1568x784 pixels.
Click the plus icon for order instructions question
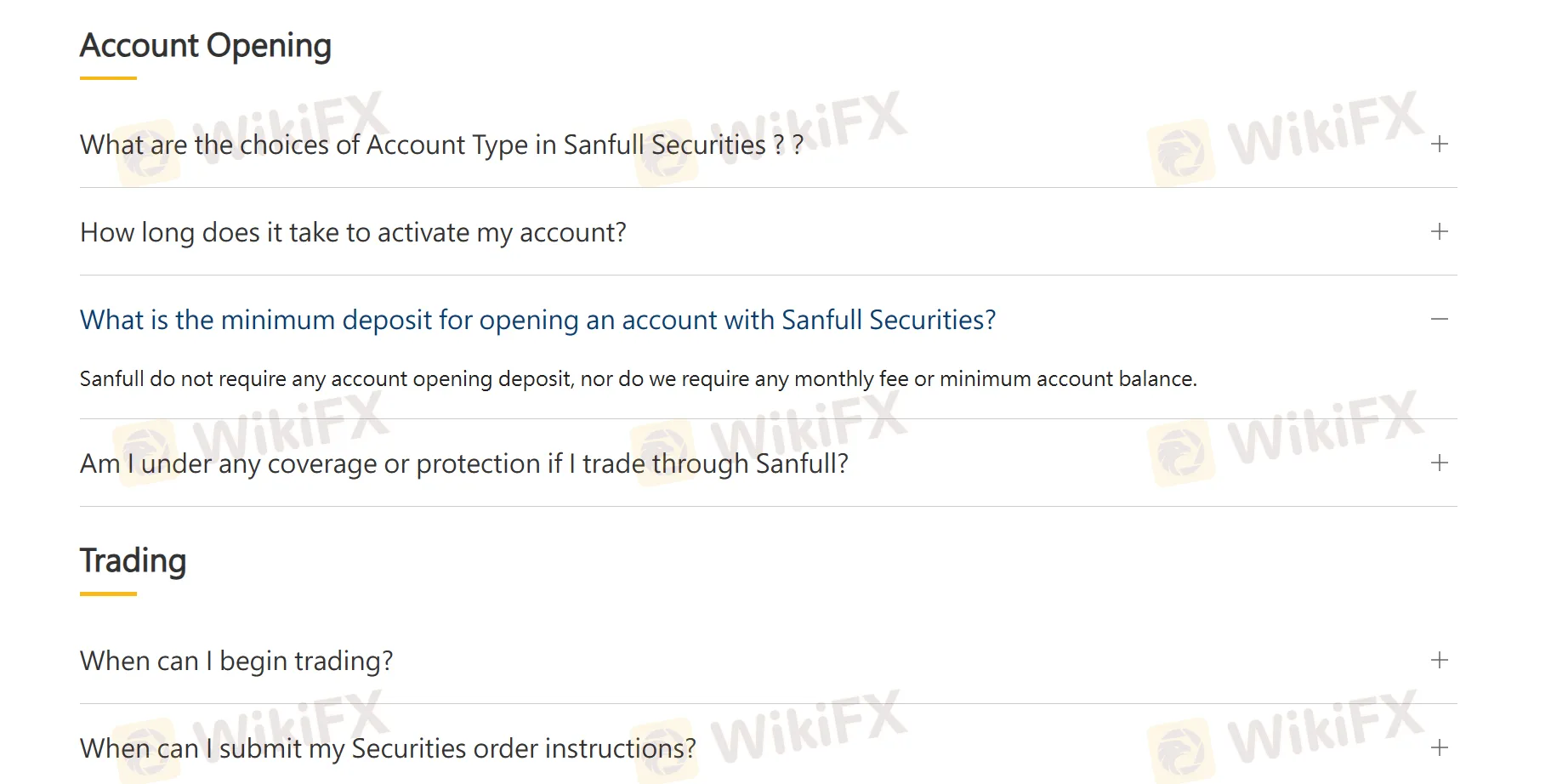[x=1439, y=748]
